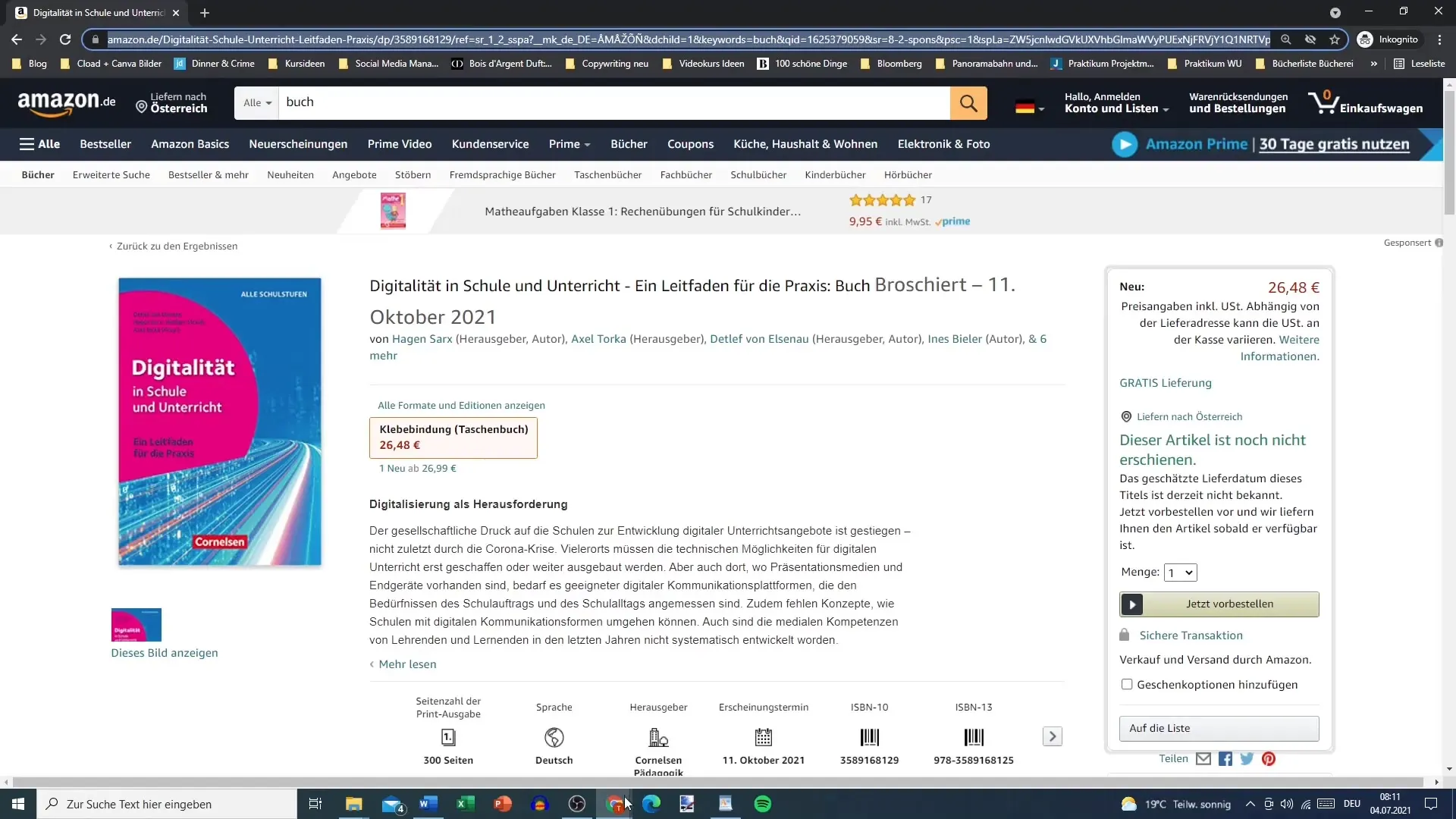Screen dimensions: 1456x819
Task: Click the amazon search text field
Action: tap(614, 103)
